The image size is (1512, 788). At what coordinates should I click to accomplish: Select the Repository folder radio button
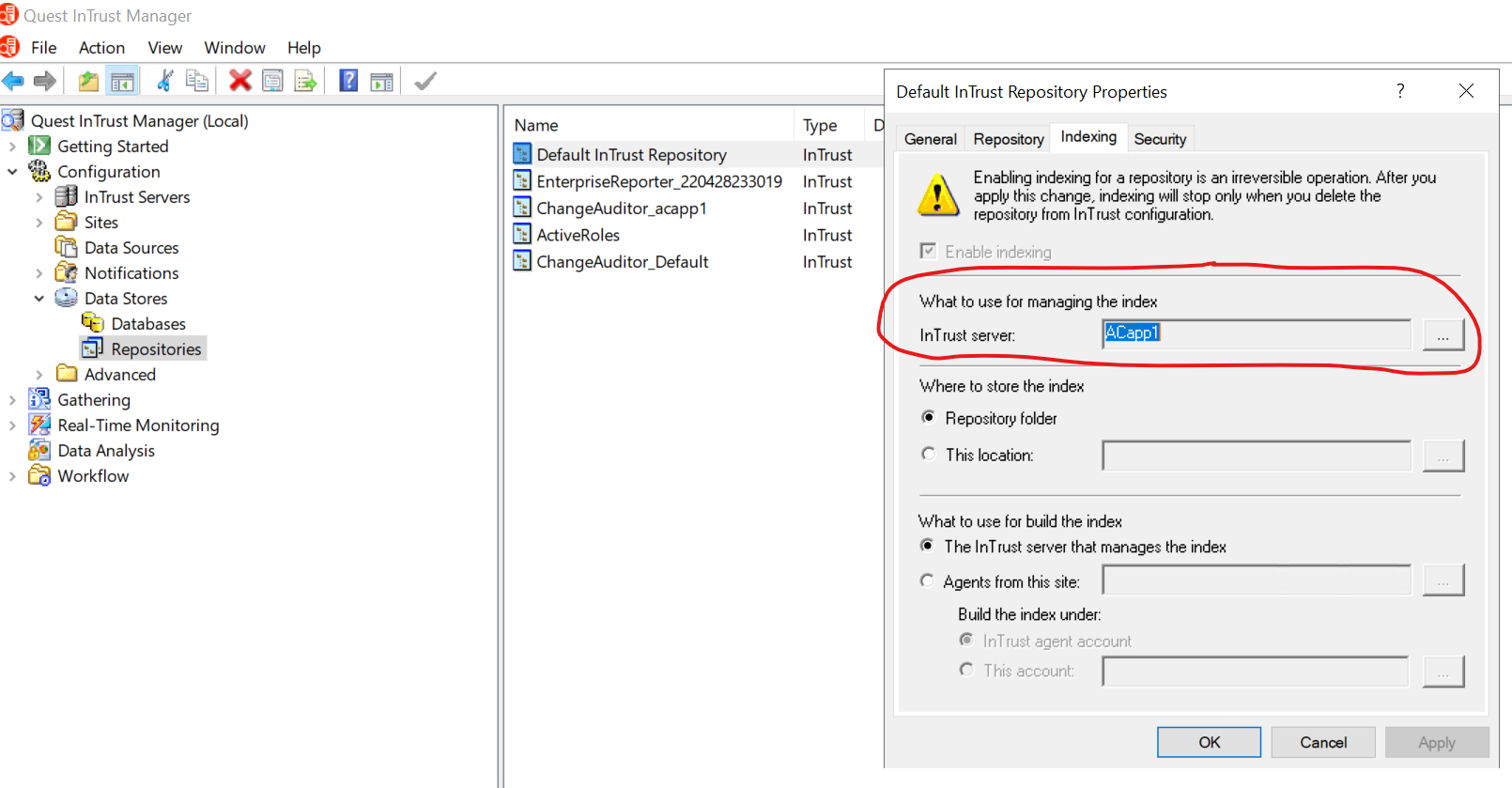point(928,417)
